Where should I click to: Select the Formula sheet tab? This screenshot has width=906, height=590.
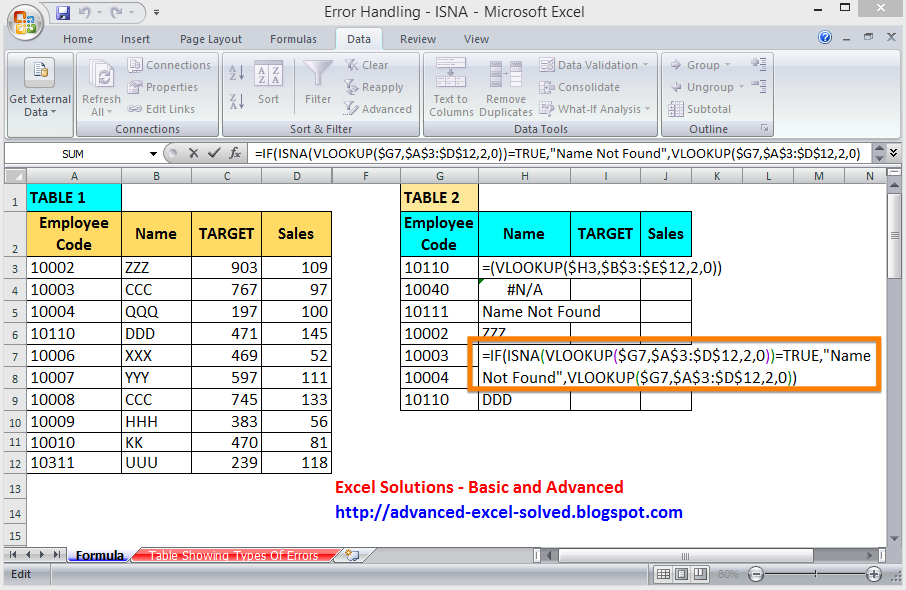pyautogui.click(x=99, y=555)
